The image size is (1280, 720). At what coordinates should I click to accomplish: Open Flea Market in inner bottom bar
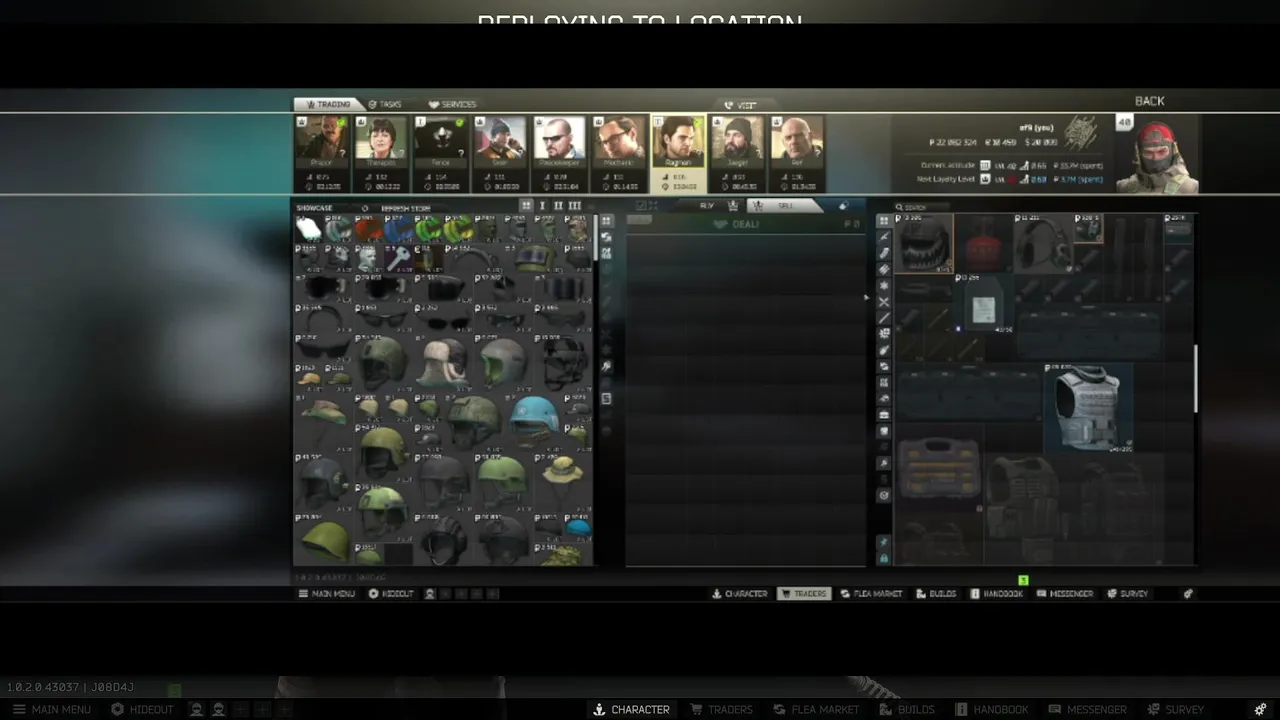(871, 594)
